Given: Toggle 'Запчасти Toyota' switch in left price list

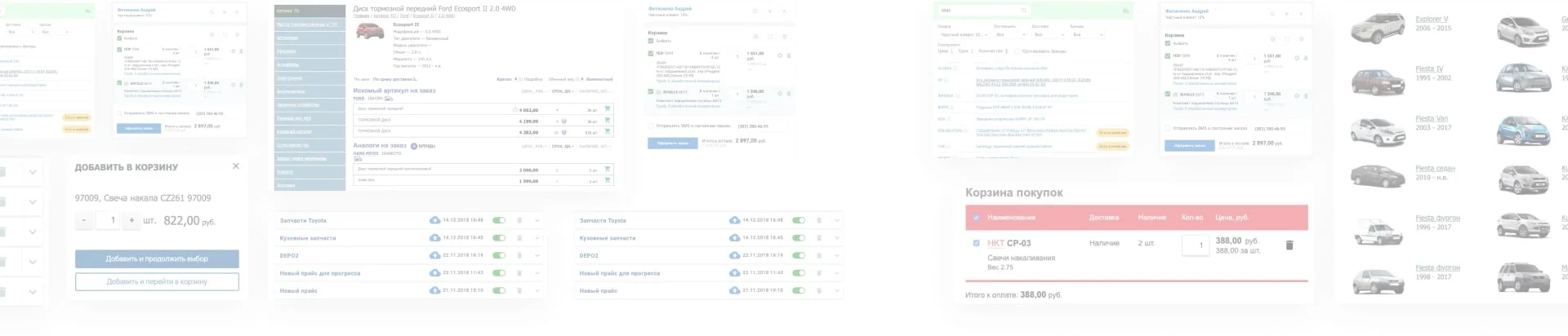Looking at the screenshot, I should coord(499,220).
